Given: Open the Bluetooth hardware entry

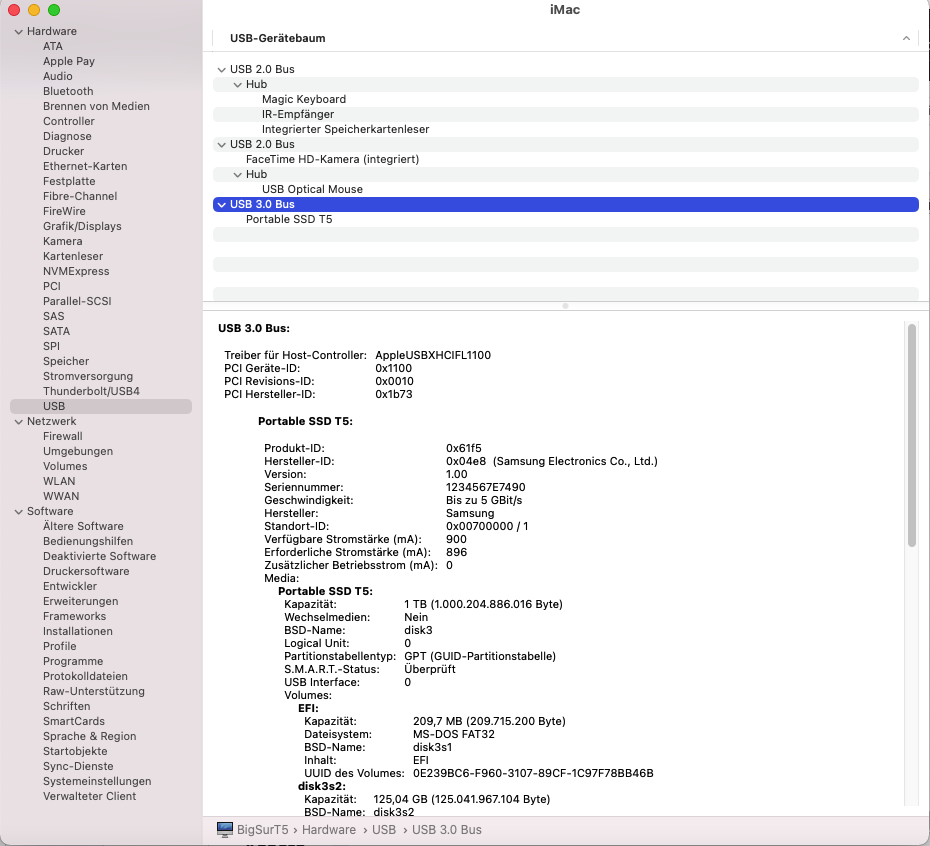Looking at the screenshot, I should 68,91.
